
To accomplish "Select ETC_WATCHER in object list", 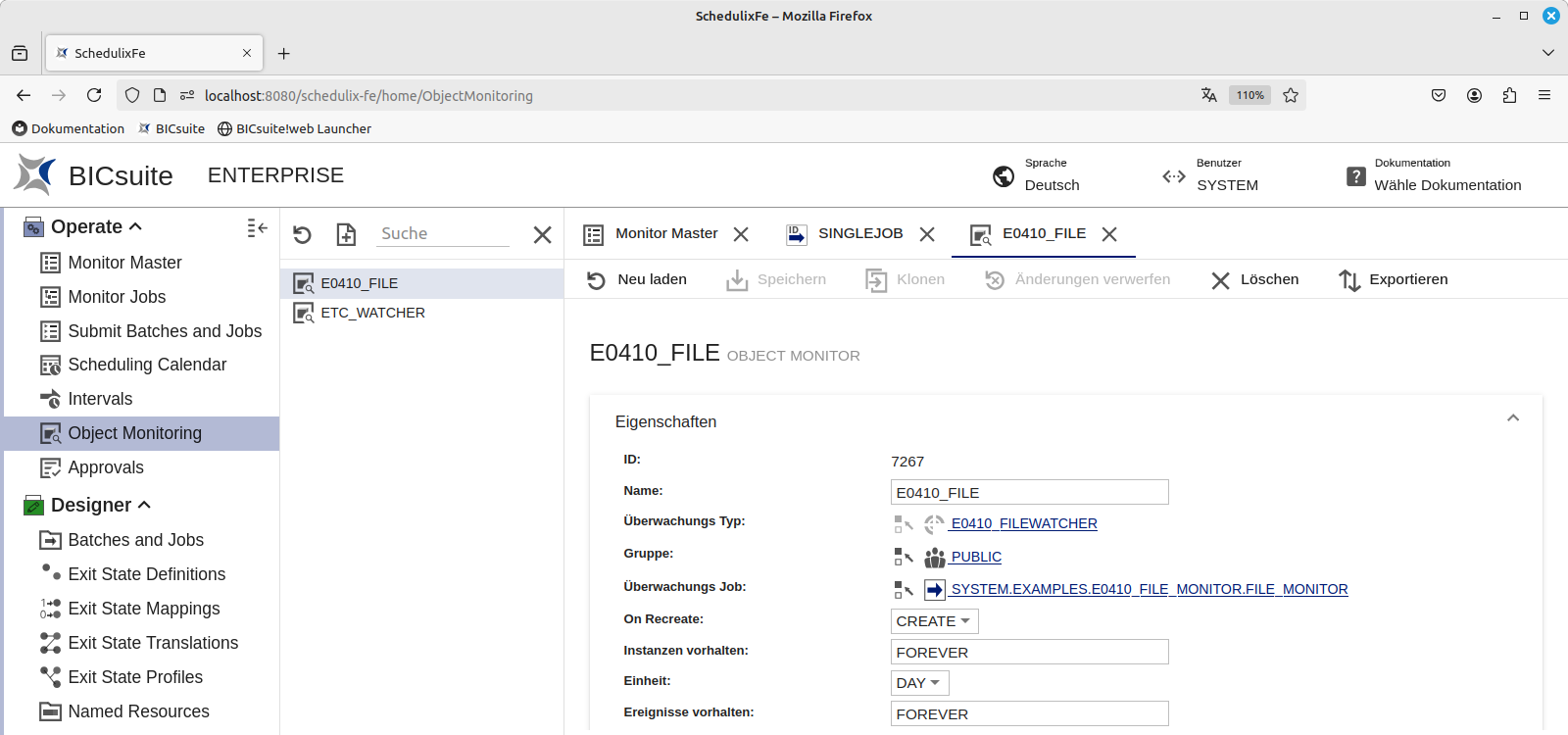I will tap(422, 313).
